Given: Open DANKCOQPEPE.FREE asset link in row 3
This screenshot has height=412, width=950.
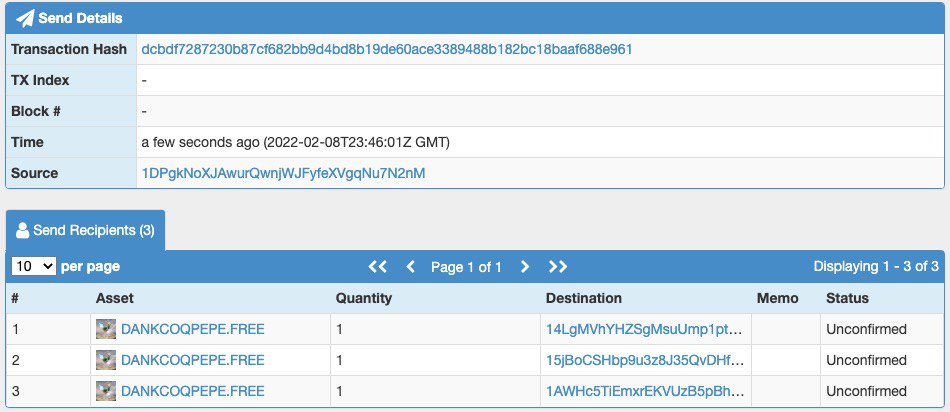Looking at the screenshot, I should (x=193, y=391).
